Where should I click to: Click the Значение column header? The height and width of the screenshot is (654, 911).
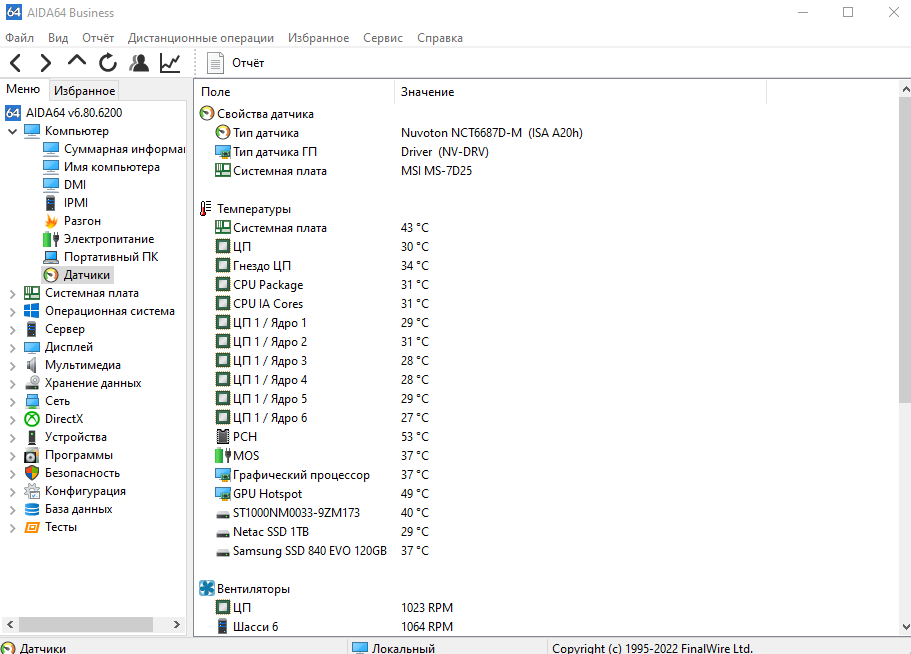(580, 92)
